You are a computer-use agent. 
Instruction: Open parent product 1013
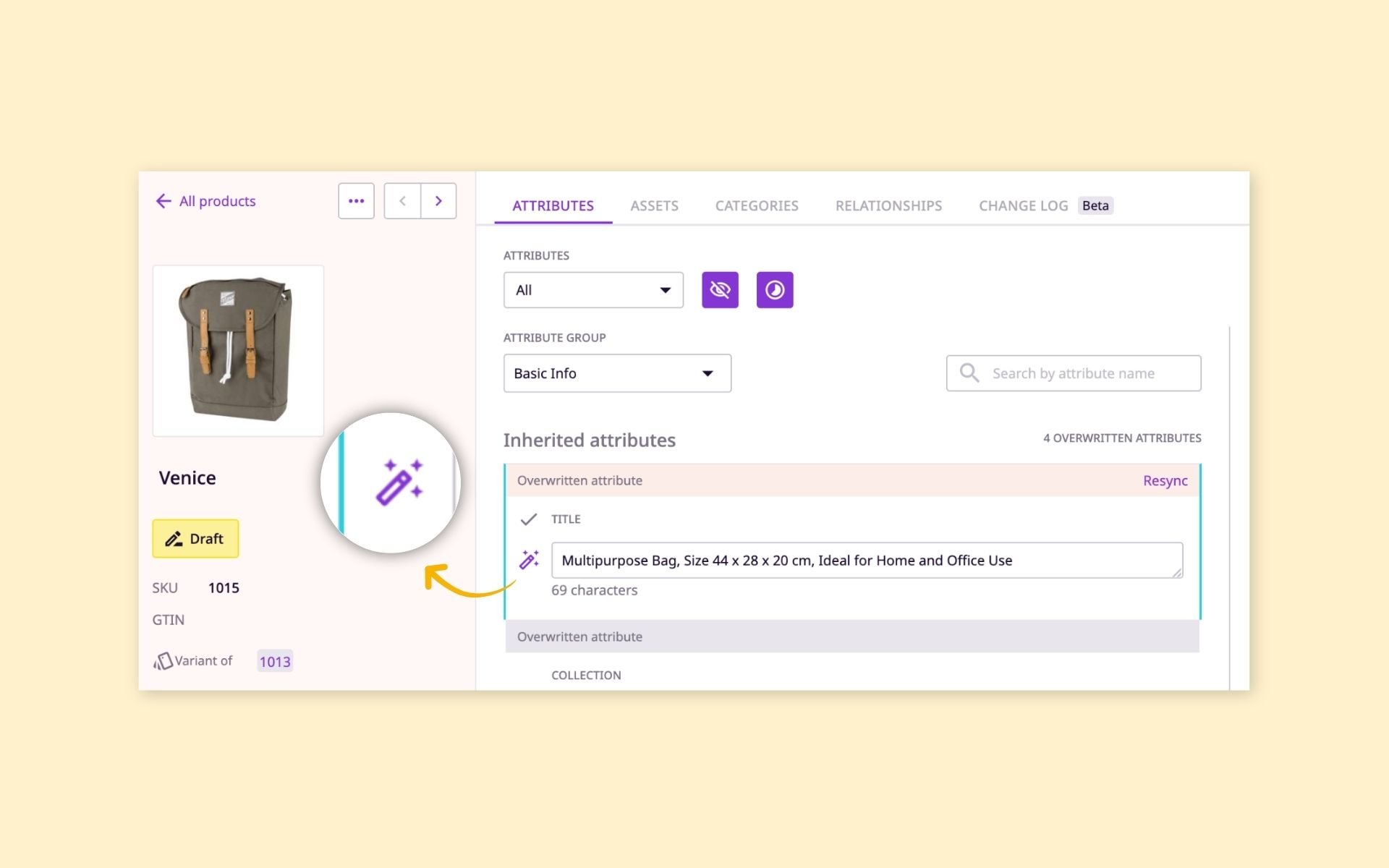(274, 660)
